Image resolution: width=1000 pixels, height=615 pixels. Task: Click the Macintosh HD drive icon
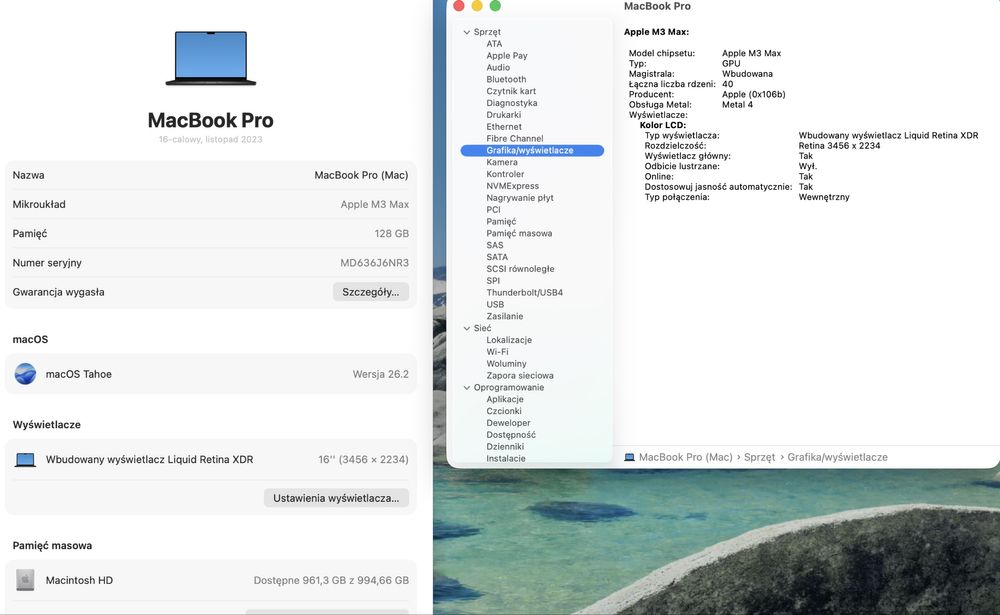[x=26, y=580]
